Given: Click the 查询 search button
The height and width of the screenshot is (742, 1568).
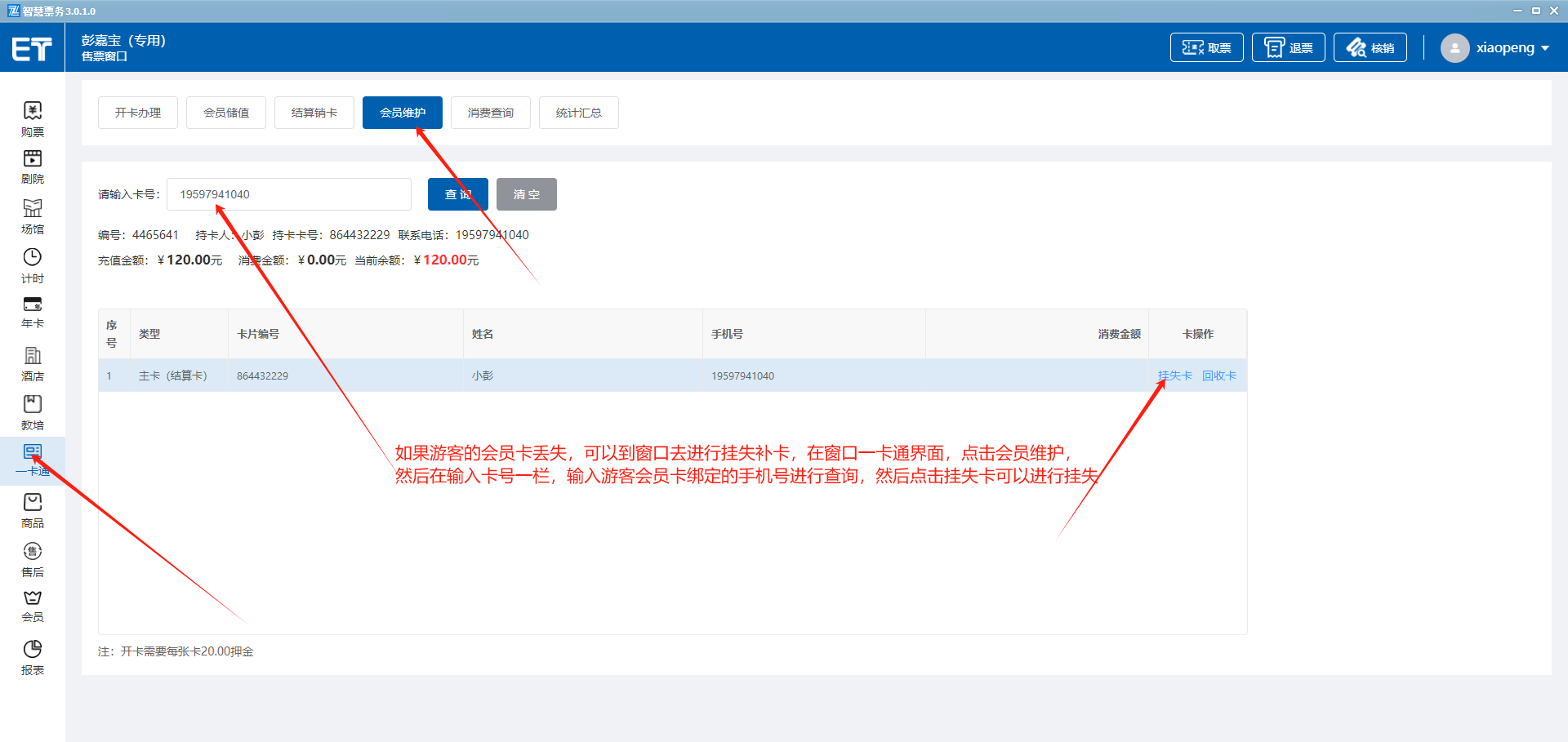Looking at the screenshot, I should pos(457,194).
